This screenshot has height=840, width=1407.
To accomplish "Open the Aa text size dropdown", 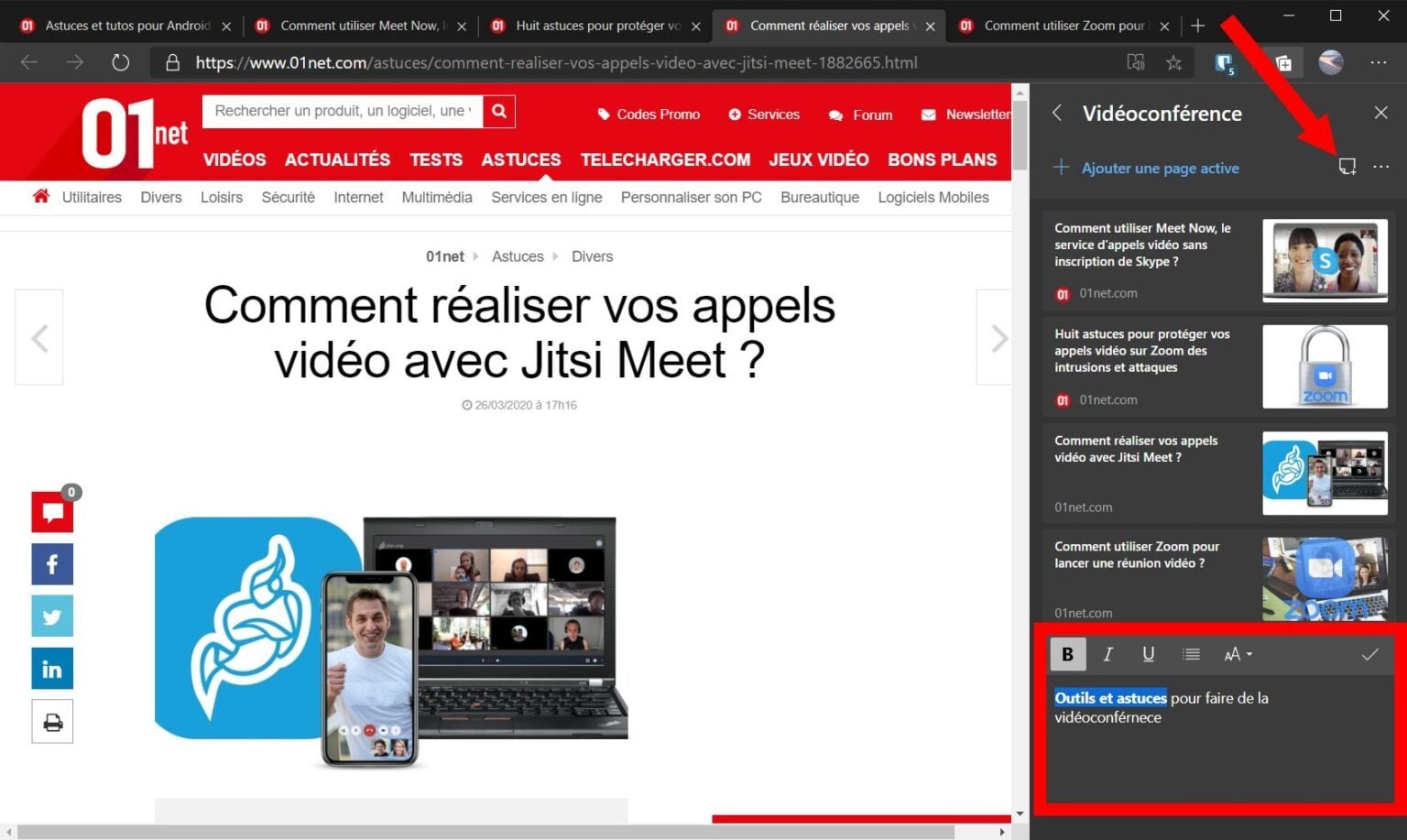I will 1237,654.
